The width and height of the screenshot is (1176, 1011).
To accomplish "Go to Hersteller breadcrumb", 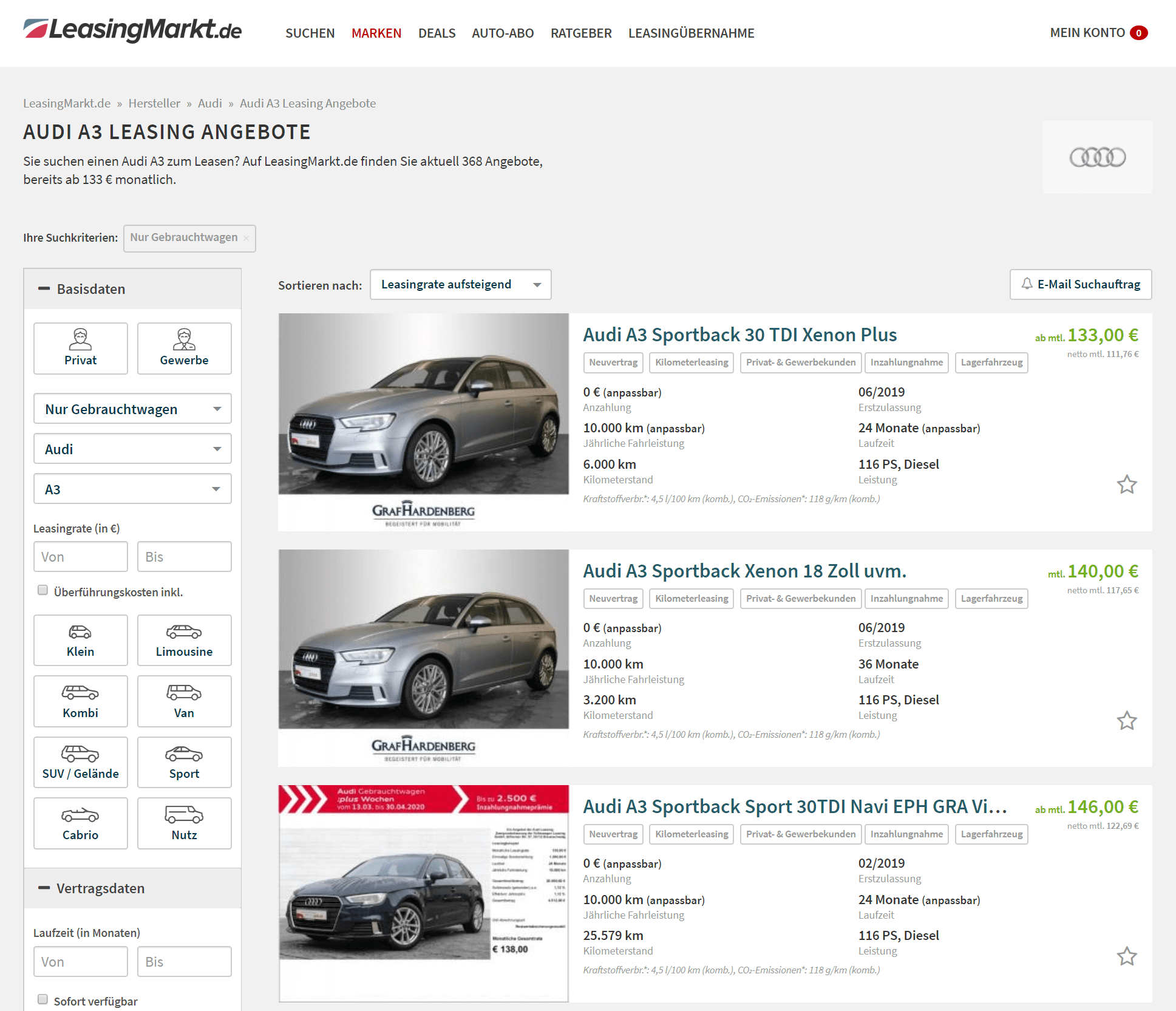I will 154,103.
